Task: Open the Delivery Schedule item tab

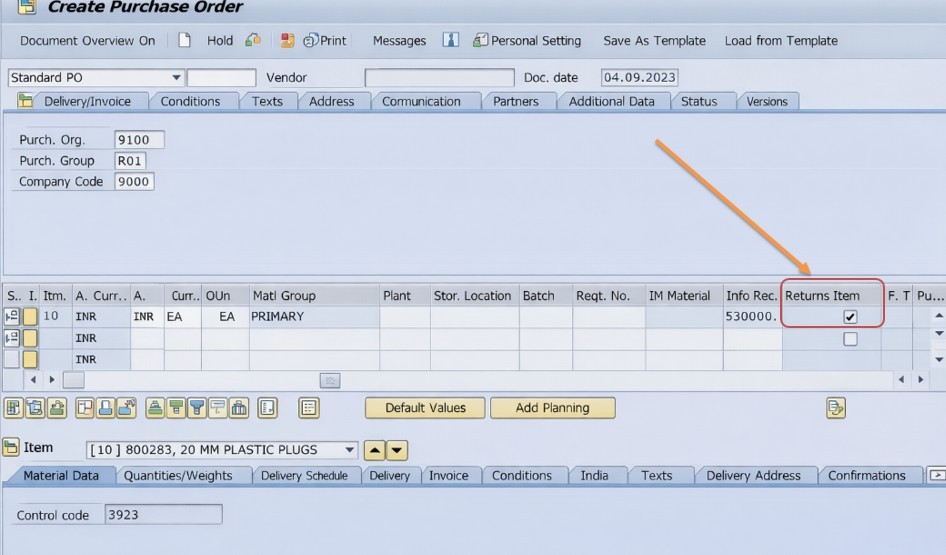Action: [x=304, y=476]
